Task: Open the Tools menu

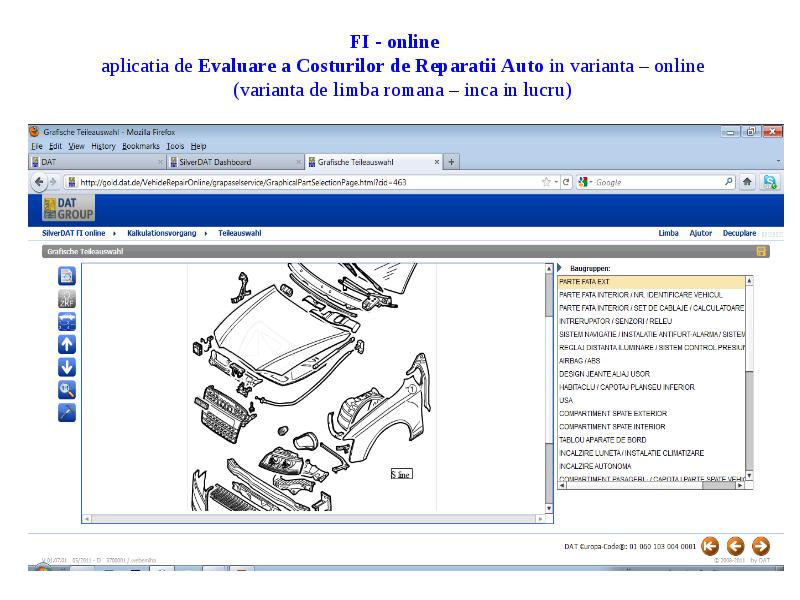Action: coord(175,146)
